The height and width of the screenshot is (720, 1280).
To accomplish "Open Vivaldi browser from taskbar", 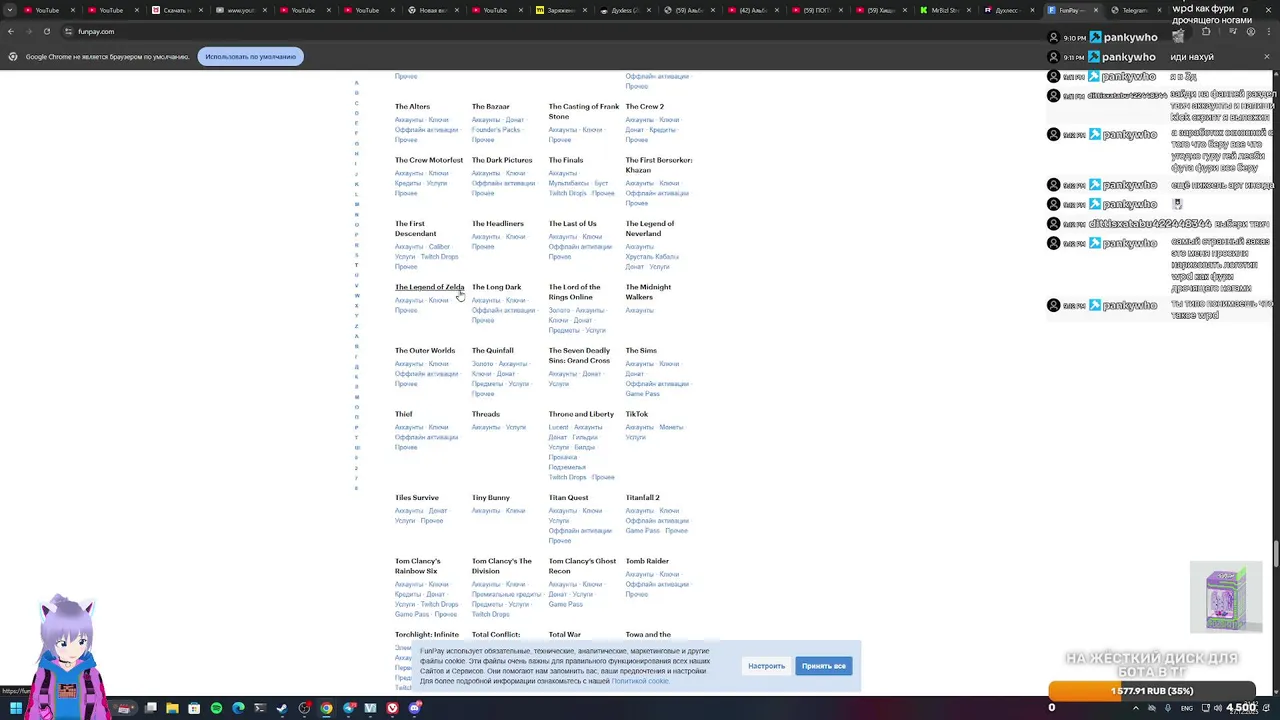I will (x=393, y=708).
